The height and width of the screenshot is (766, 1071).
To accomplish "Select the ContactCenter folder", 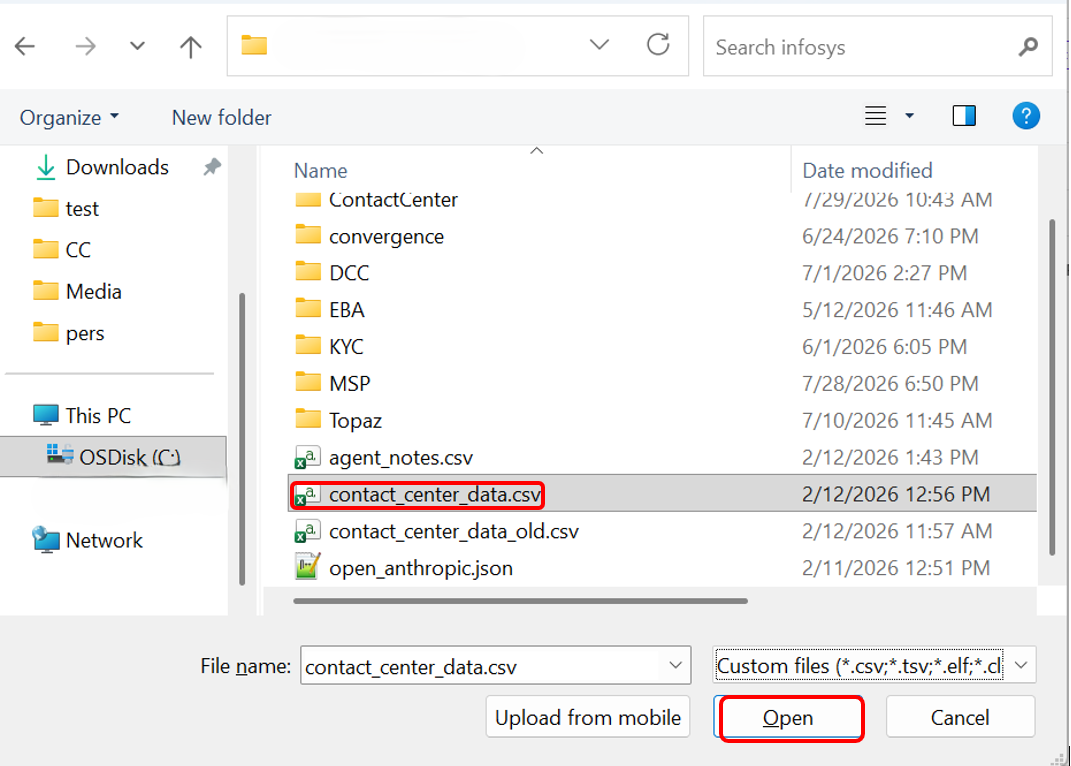I will 393,200.
